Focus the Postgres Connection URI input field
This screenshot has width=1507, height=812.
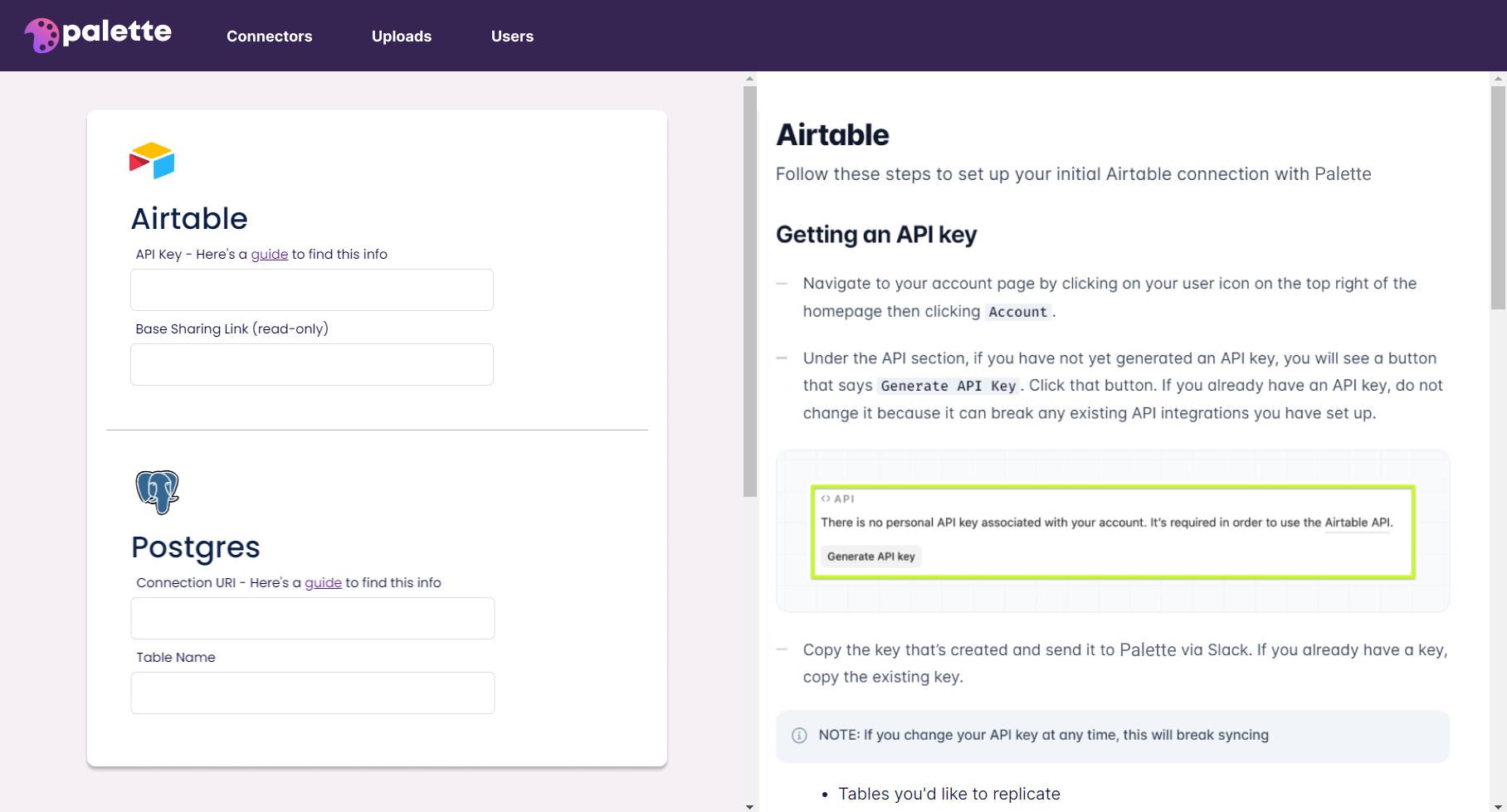tap(313, 618)
